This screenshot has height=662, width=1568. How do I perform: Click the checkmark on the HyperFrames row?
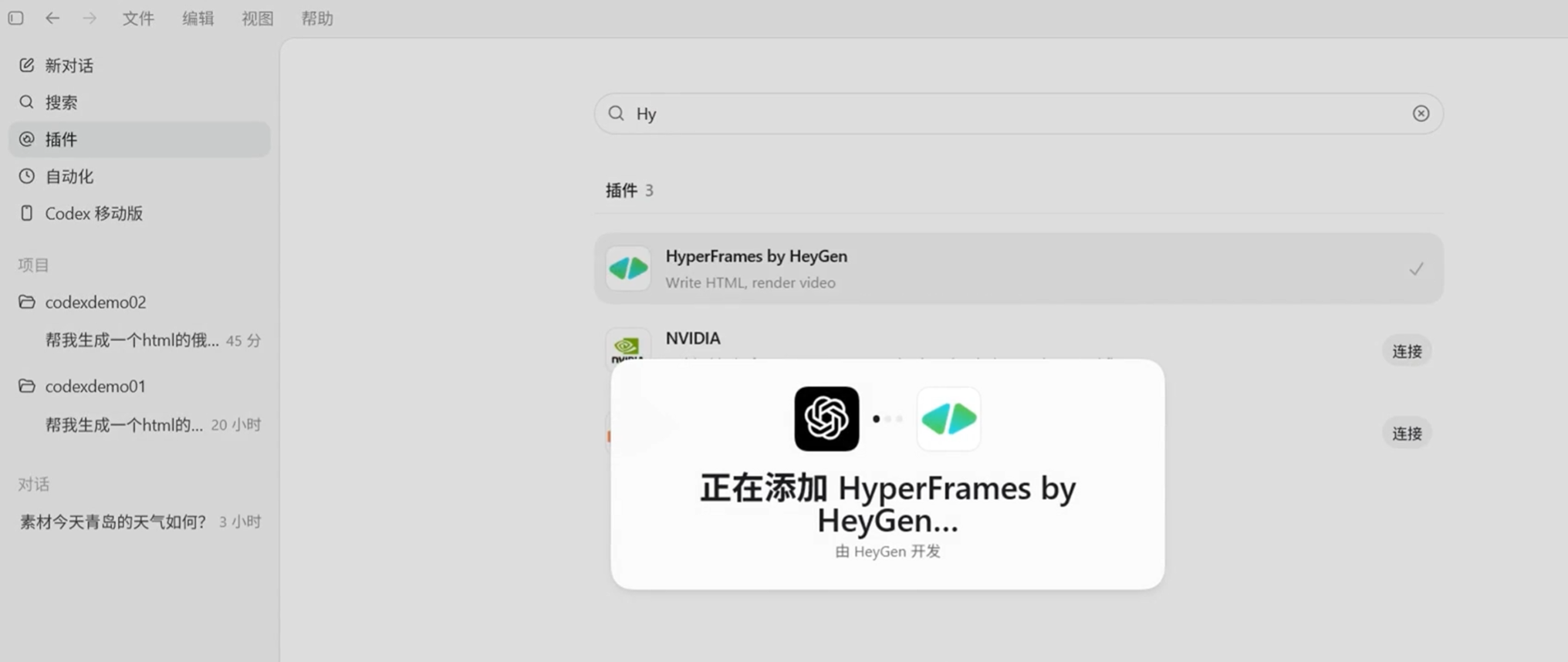click(x=1416, y=269)
